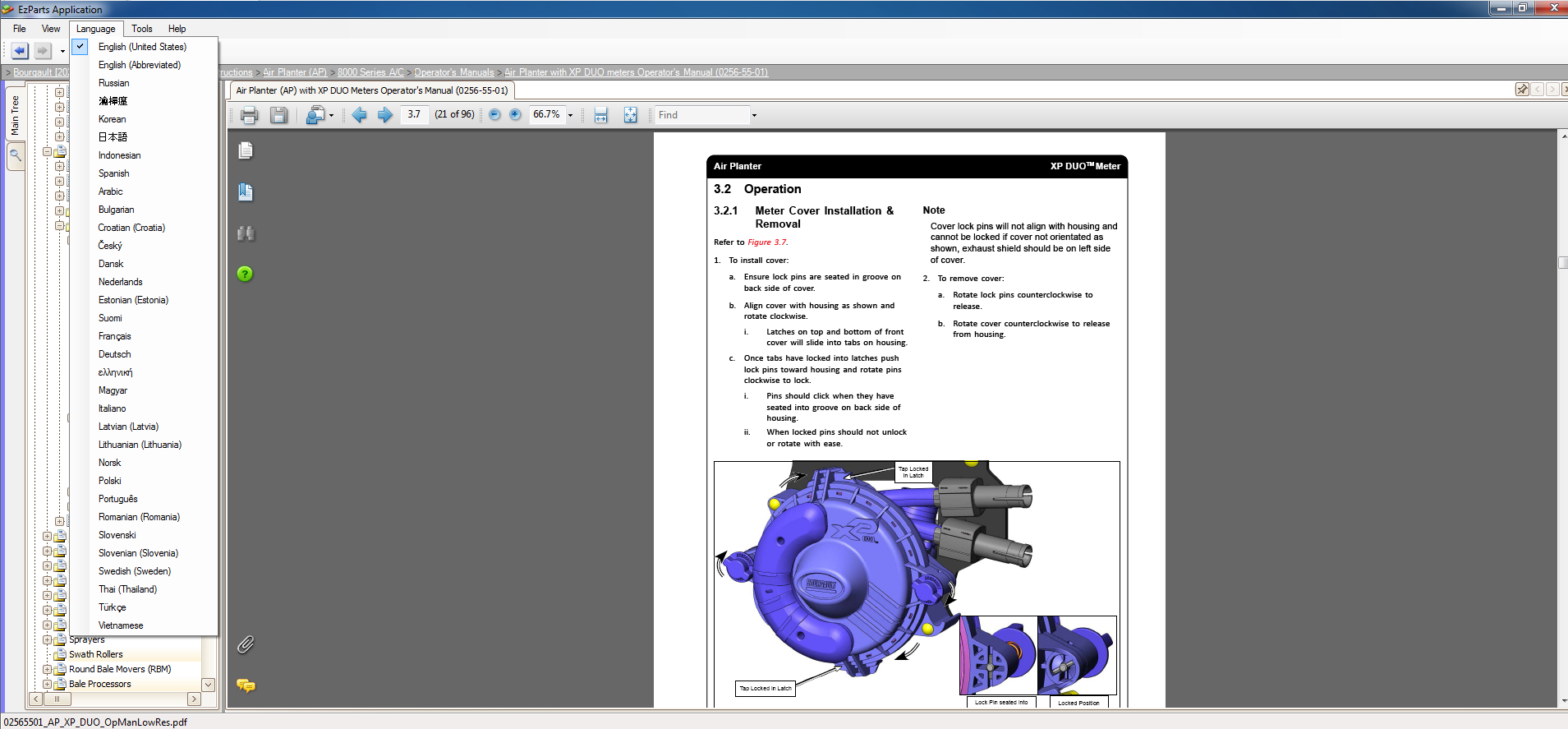Screen dimensions: 1568x729
Task: Open zoom percentage dropdown arrow
Action: click(570, 116)
